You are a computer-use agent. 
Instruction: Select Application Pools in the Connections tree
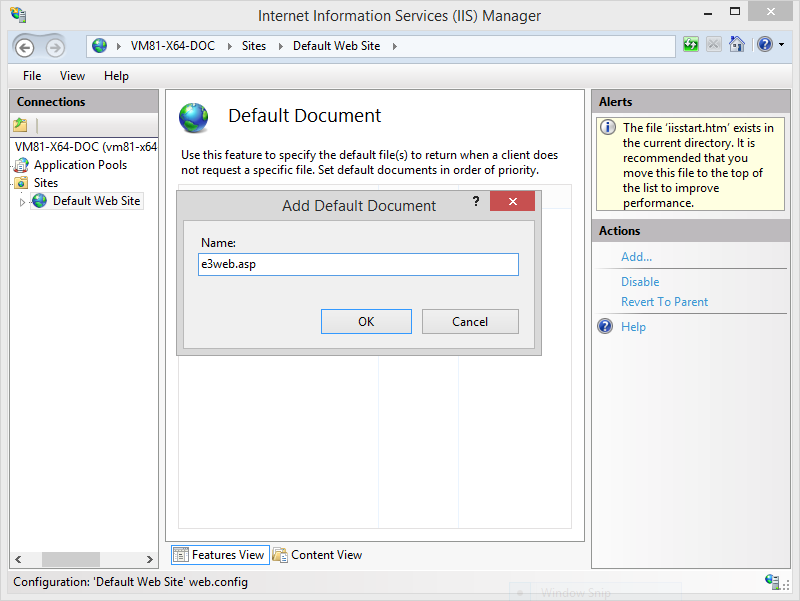pyautogui.click(x=80, y=165)
